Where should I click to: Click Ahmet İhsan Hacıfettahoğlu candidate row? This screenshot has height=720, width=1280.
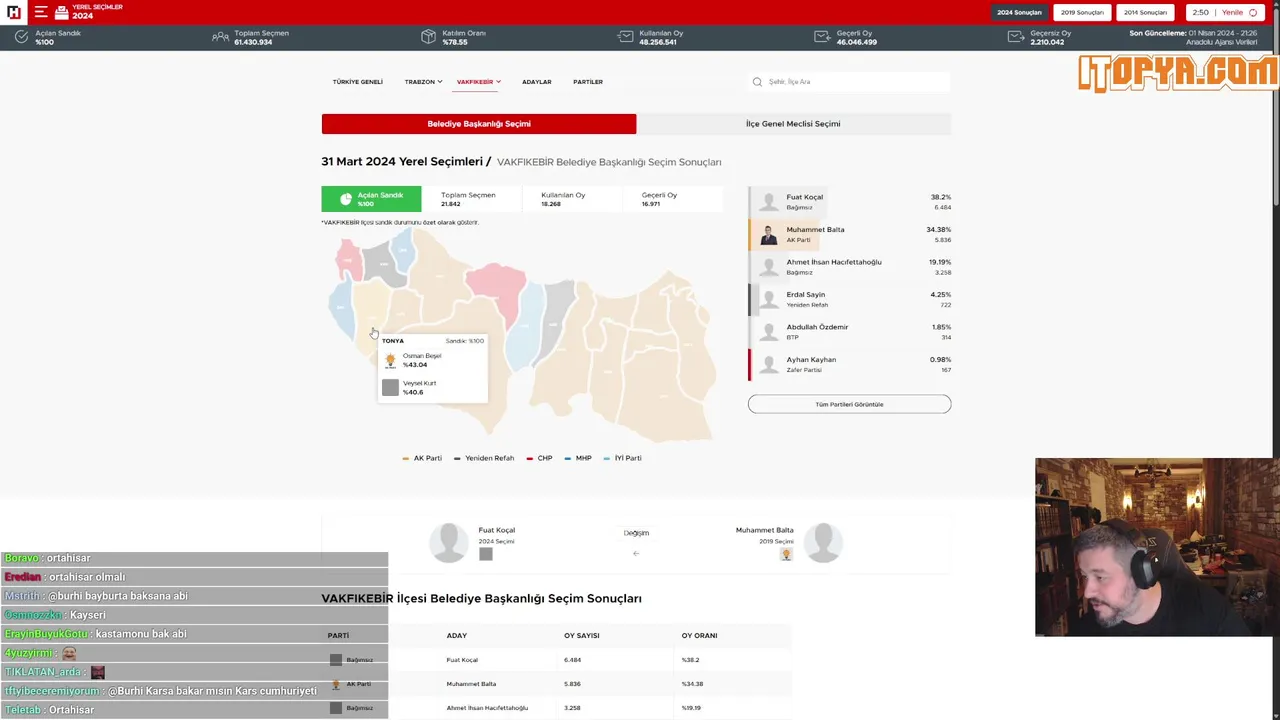(x=849, y=267)
